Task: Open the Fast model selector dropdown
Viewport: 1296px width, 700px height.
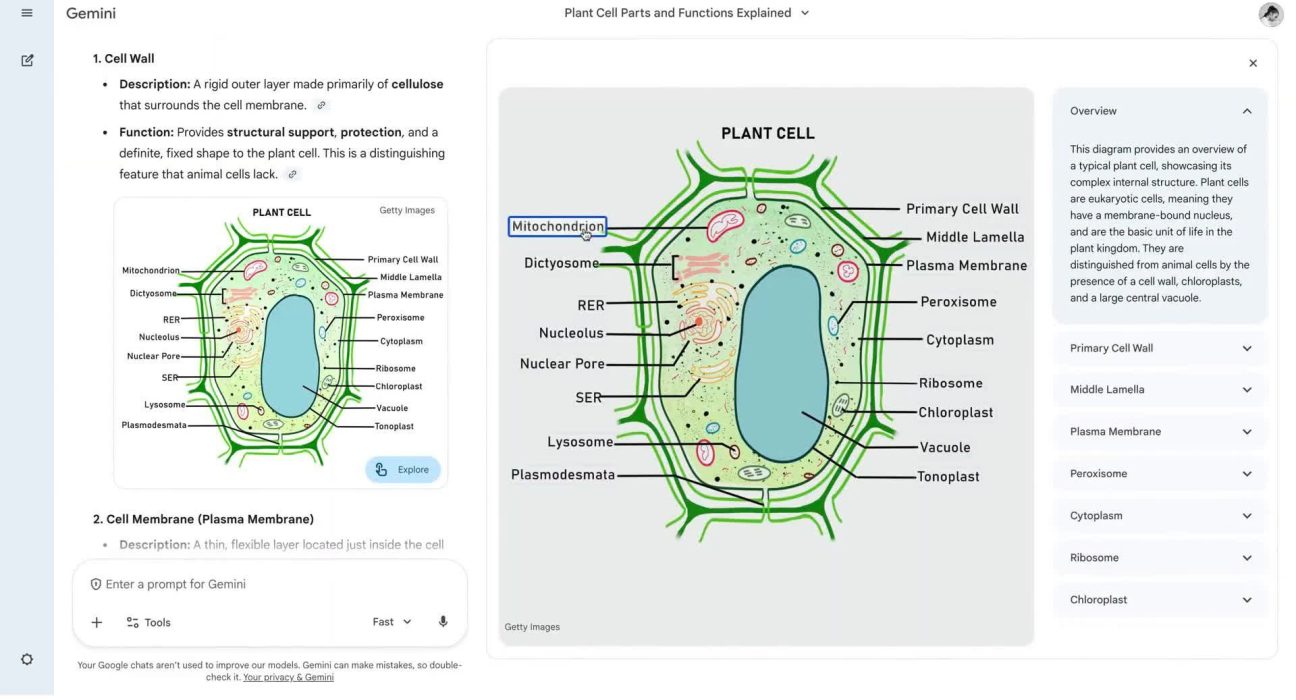Action: (x=392, y=622)
